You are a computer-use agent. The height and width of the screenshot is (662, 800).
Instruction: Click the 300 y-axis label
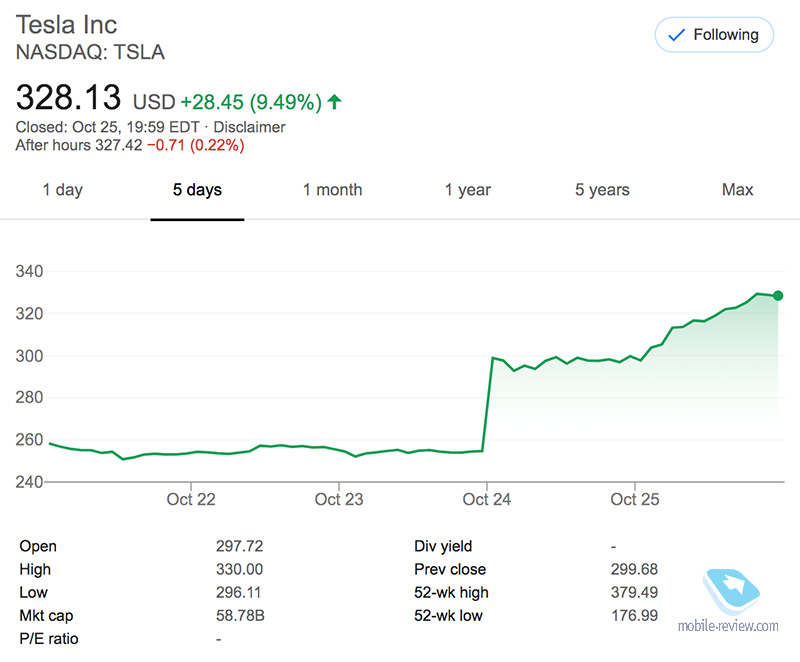(x=30, y=355)
